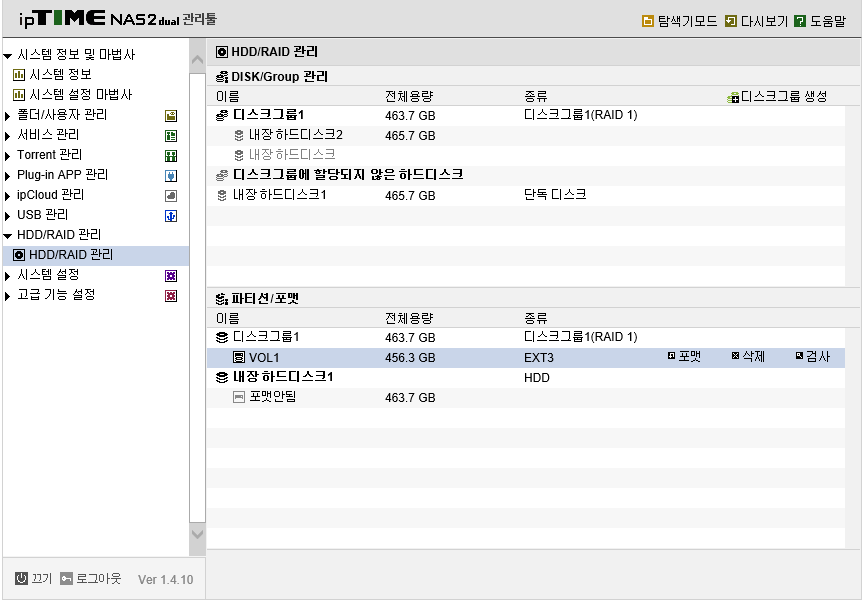Expand the 서비스 관리 section
Viewport: 866px width, 608px height.
pyautogui.click(x=7, y=136)
